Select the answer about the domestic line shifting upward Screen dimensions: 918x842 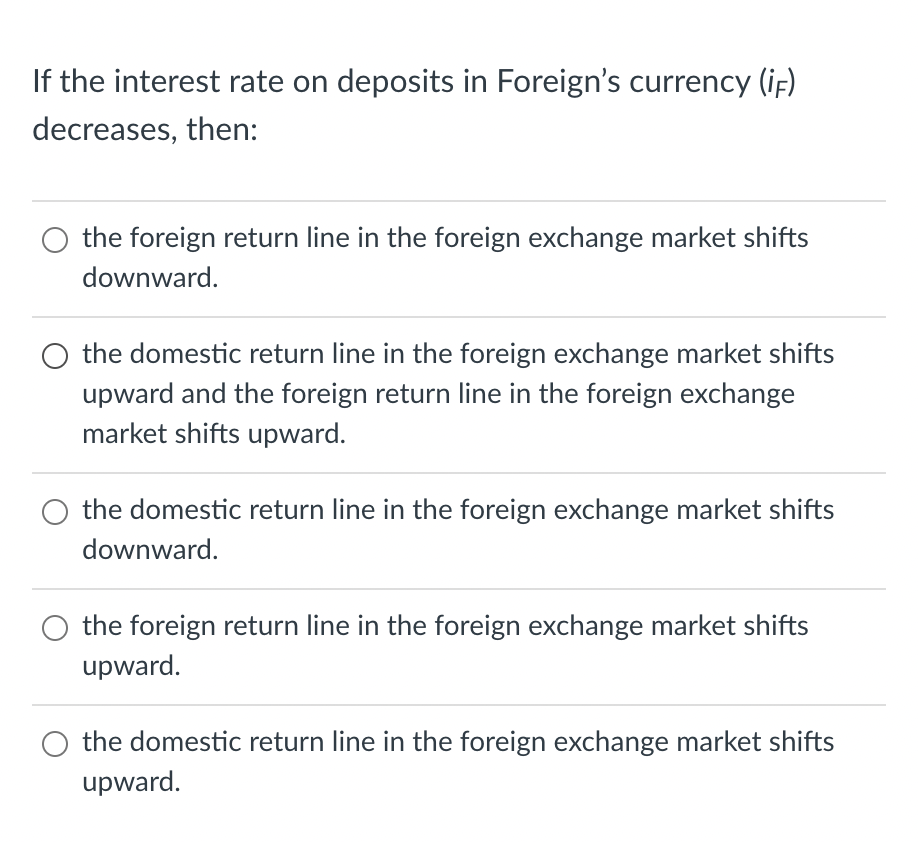tap(458, 742)
